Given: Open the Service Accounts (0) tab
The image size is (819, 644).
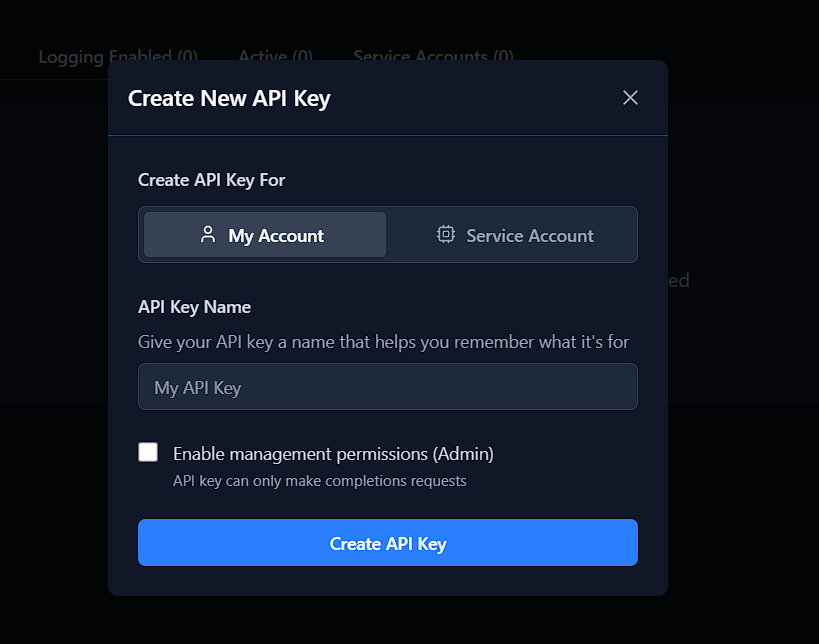Looking at the screenshot, I should tap(434, 55).
